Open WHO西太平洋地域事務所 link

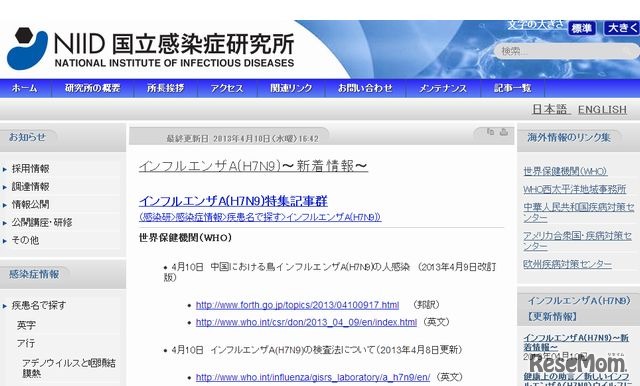coord(575,189)
